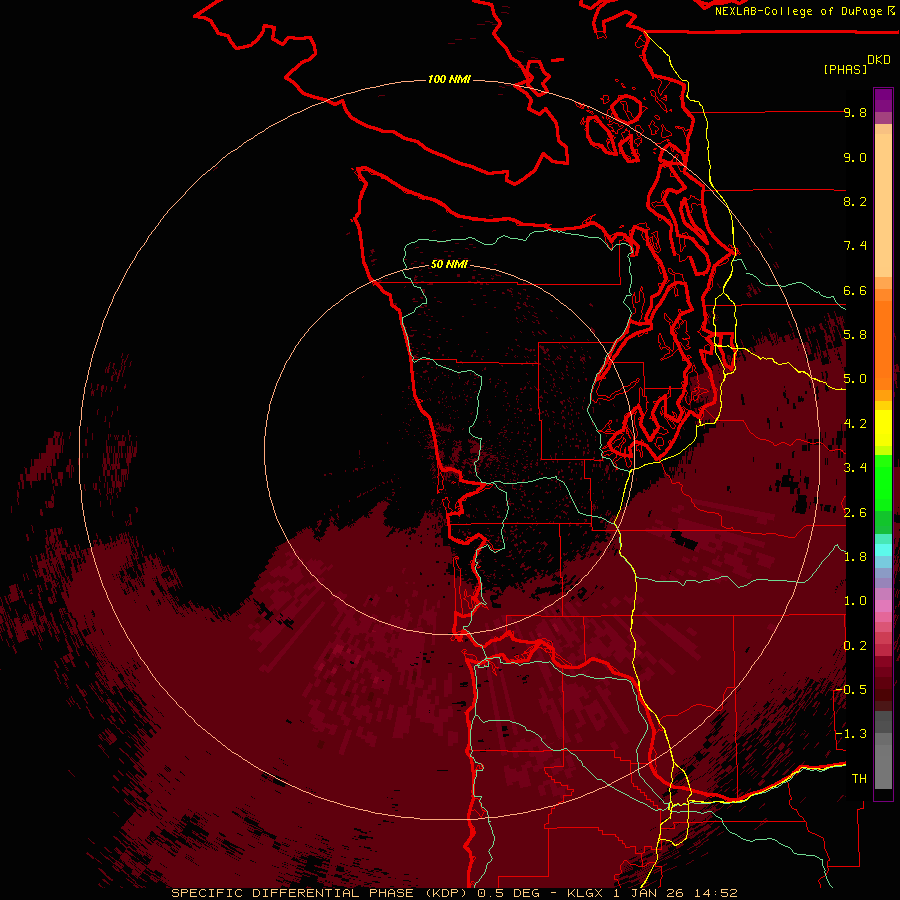This screenshot has height=900, width=900.
Task: Click the 0.2 value on color scale
Action: (x=855, y=646)
